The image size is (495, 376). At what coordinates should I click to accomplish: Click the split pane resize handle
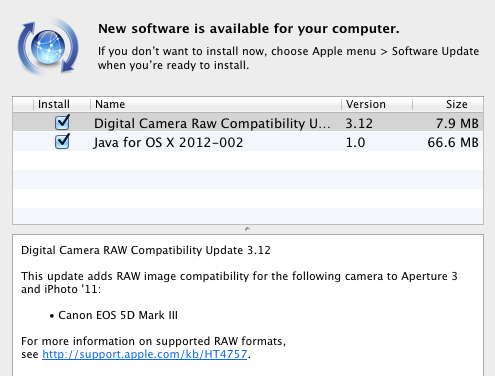coord(247,229)
